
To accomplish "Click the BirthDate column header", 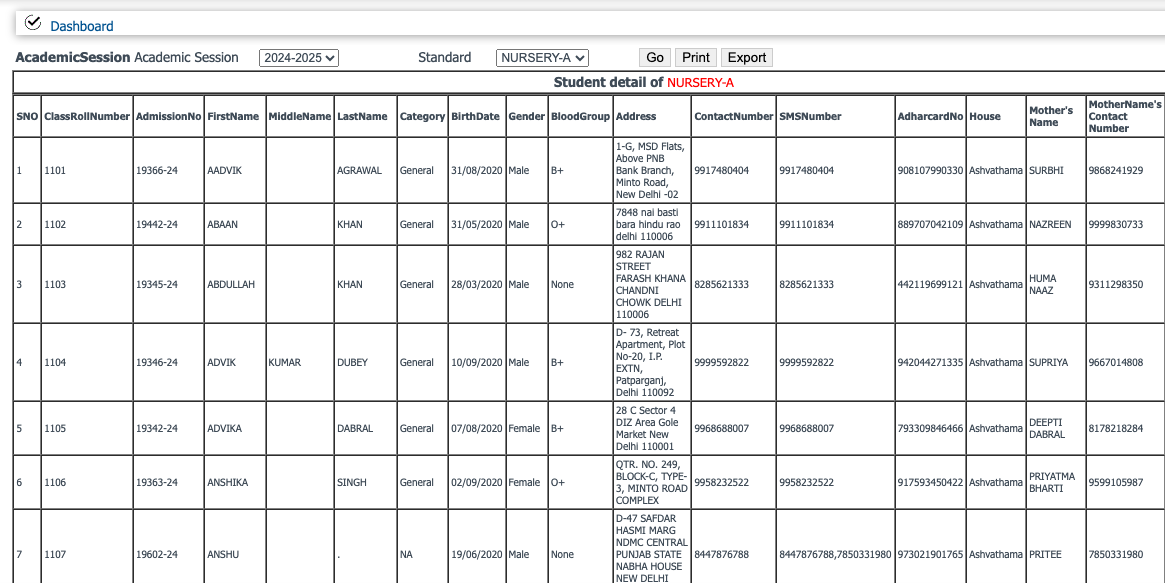I will pyautogui.click(x=476, y=117).
